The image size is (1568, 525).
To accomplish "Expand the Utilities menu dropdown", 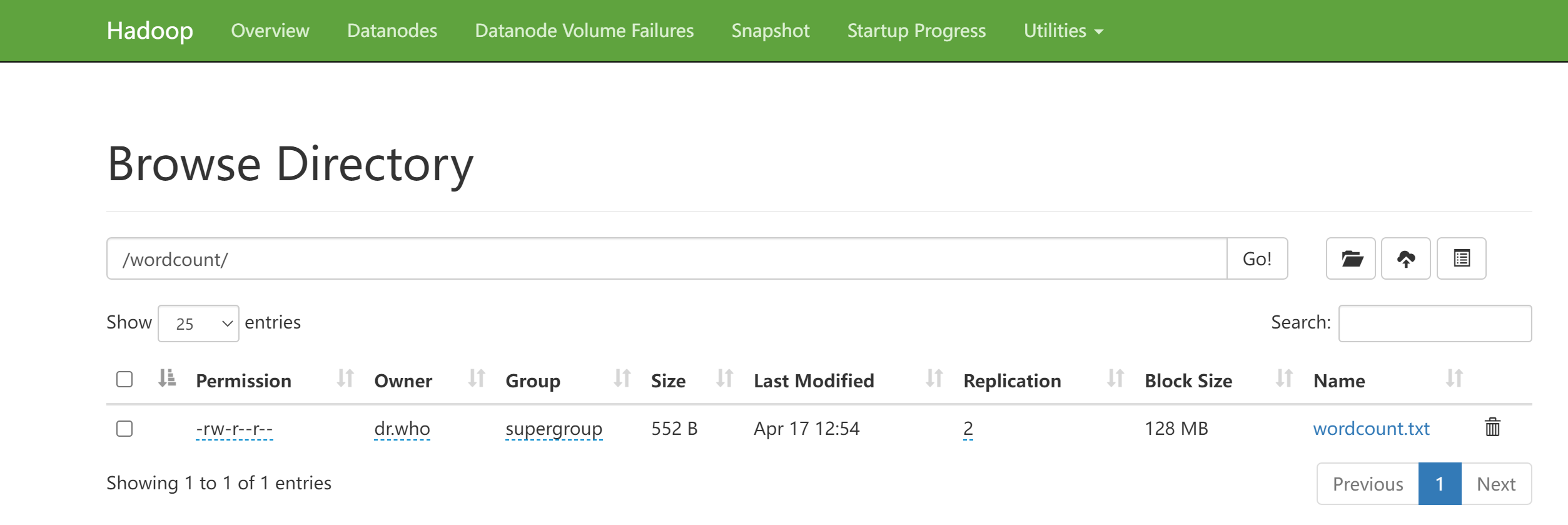I will [x=1063, y=31].
